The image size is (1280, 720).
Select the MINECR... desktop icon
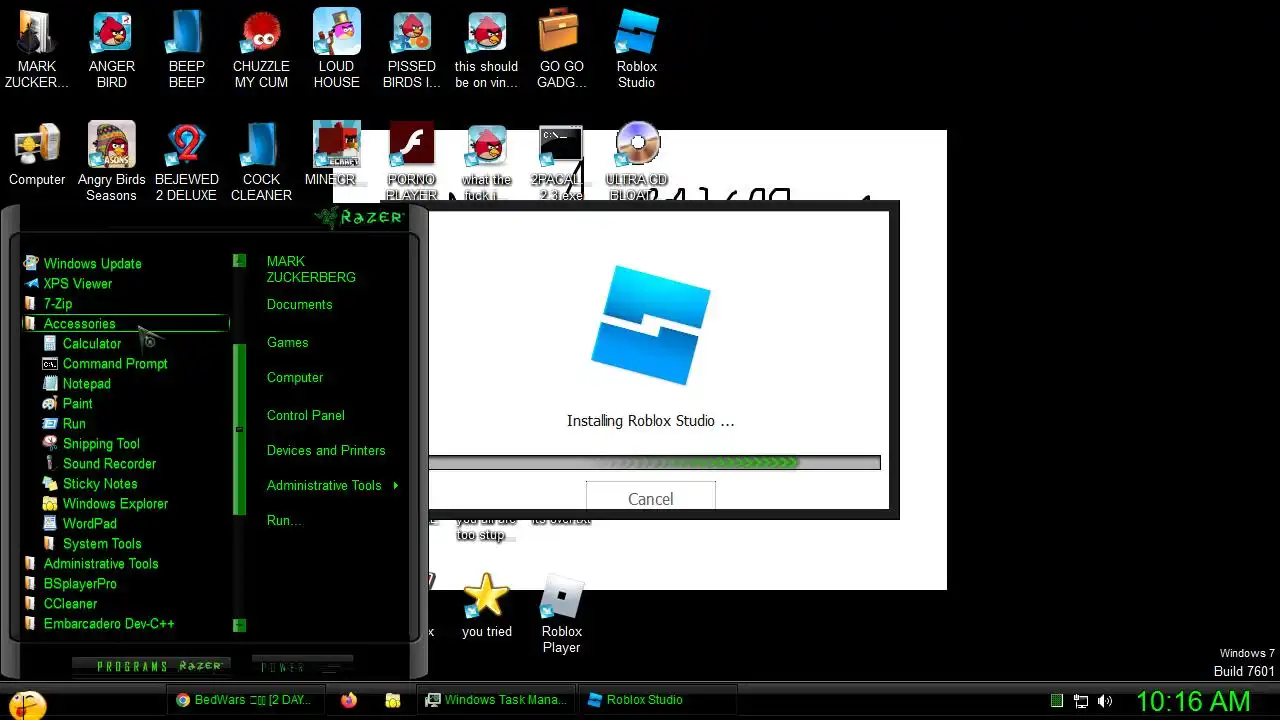[x=337, y=155]
